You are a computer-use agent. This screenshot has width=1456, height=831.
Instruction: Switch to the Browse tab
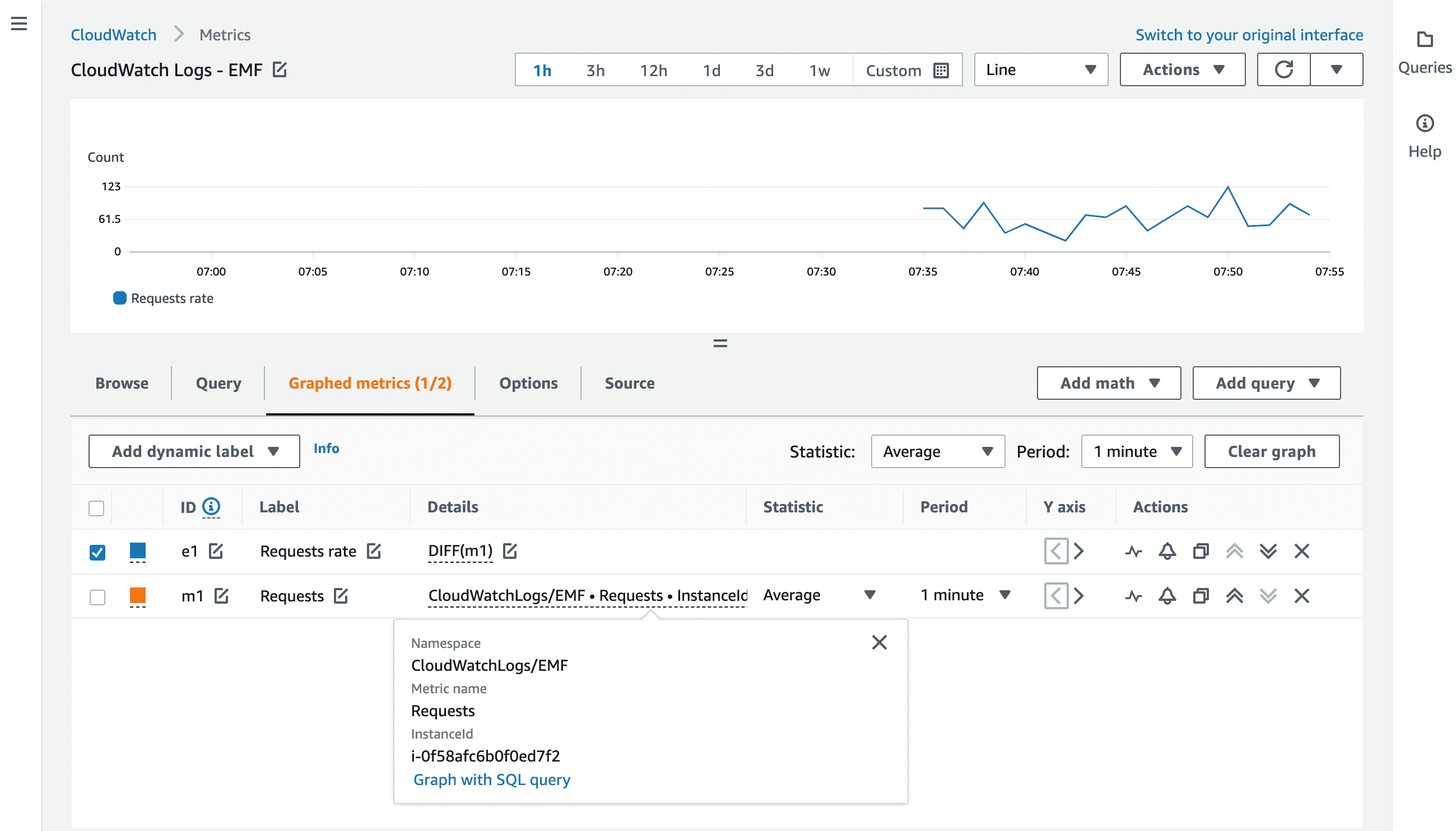pyautogui.click(x=122, y=383)
